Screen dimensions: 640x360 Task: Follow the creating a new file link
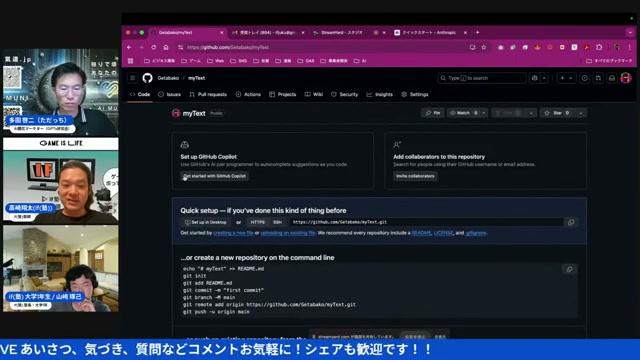coord(233,233)
